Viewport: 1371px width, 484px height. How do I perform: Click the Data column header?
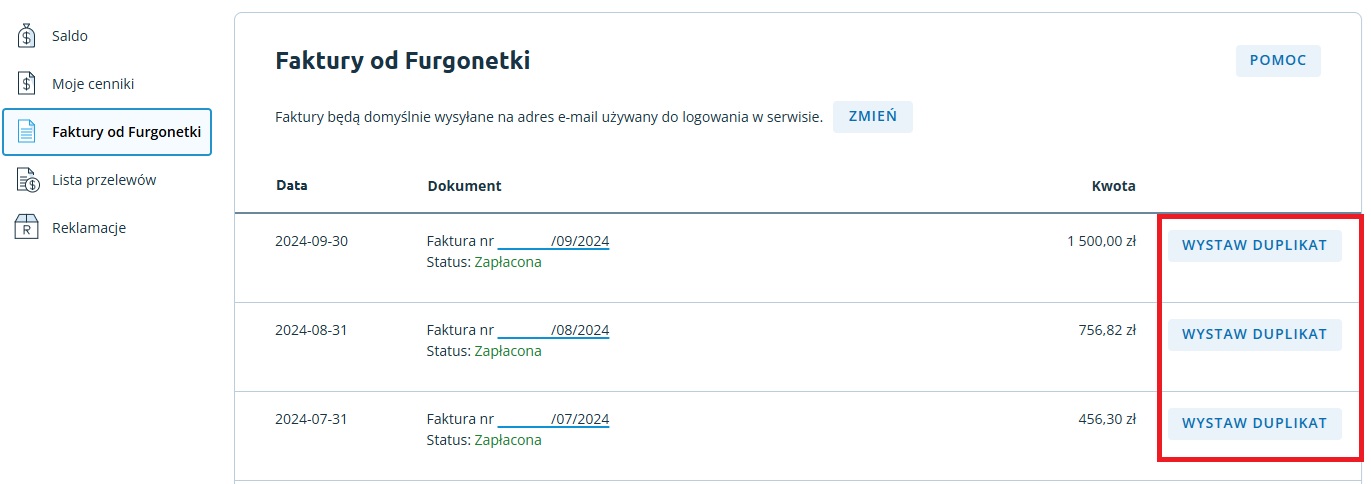pyautogui.click(x=291, y=186)
